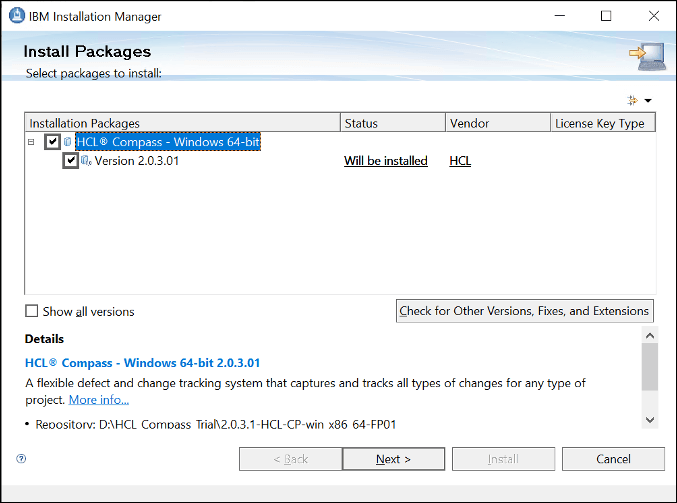The height and width of the screenshot is (503, 677).
Task: Click the package icon beside HCL Compass
Action: tap(67, 142)
